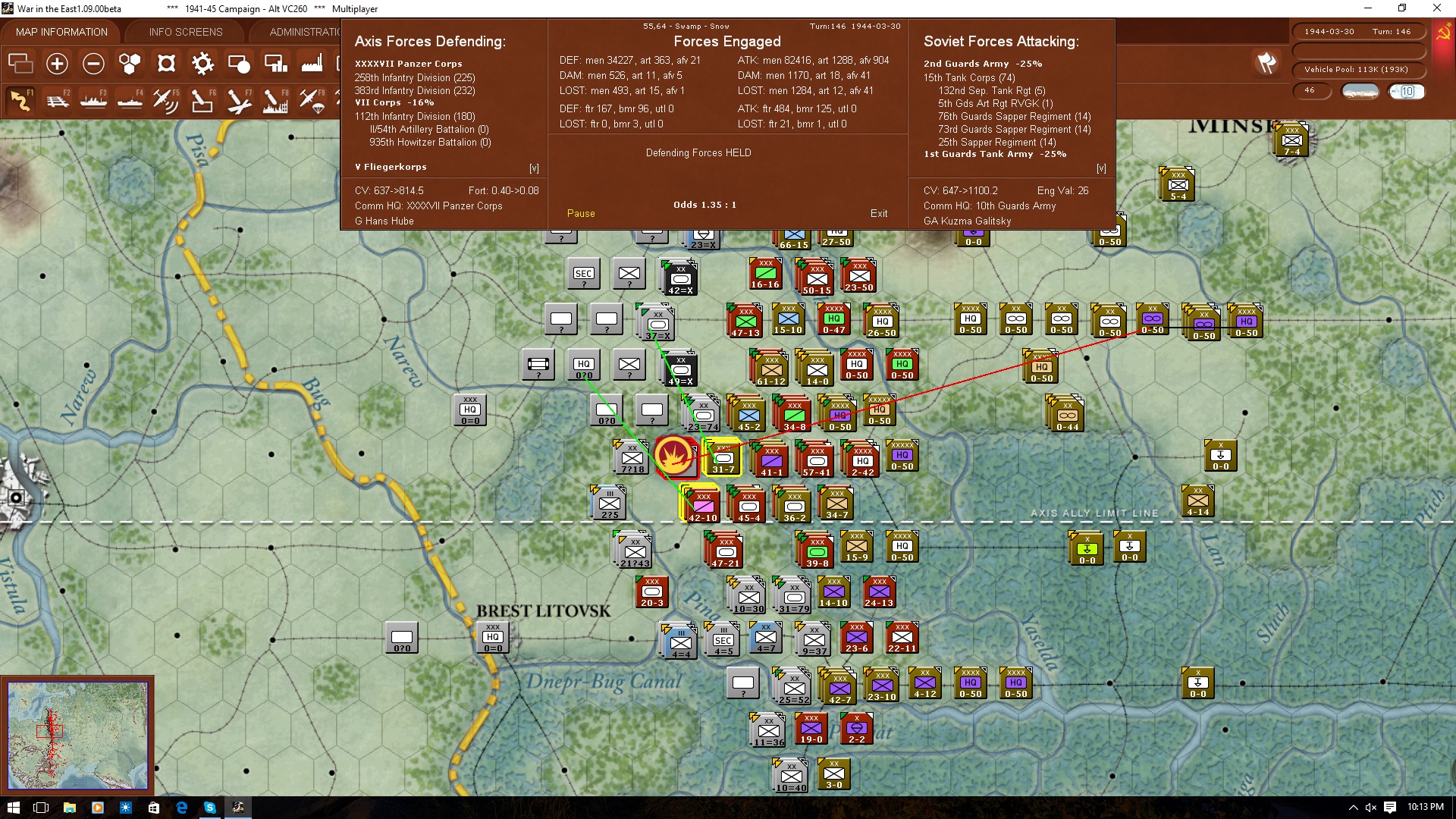Viewport: 1456px width, 819px height.
Task: Click the 2nd Guards Army entry
Action: click(x=983, y=64)
